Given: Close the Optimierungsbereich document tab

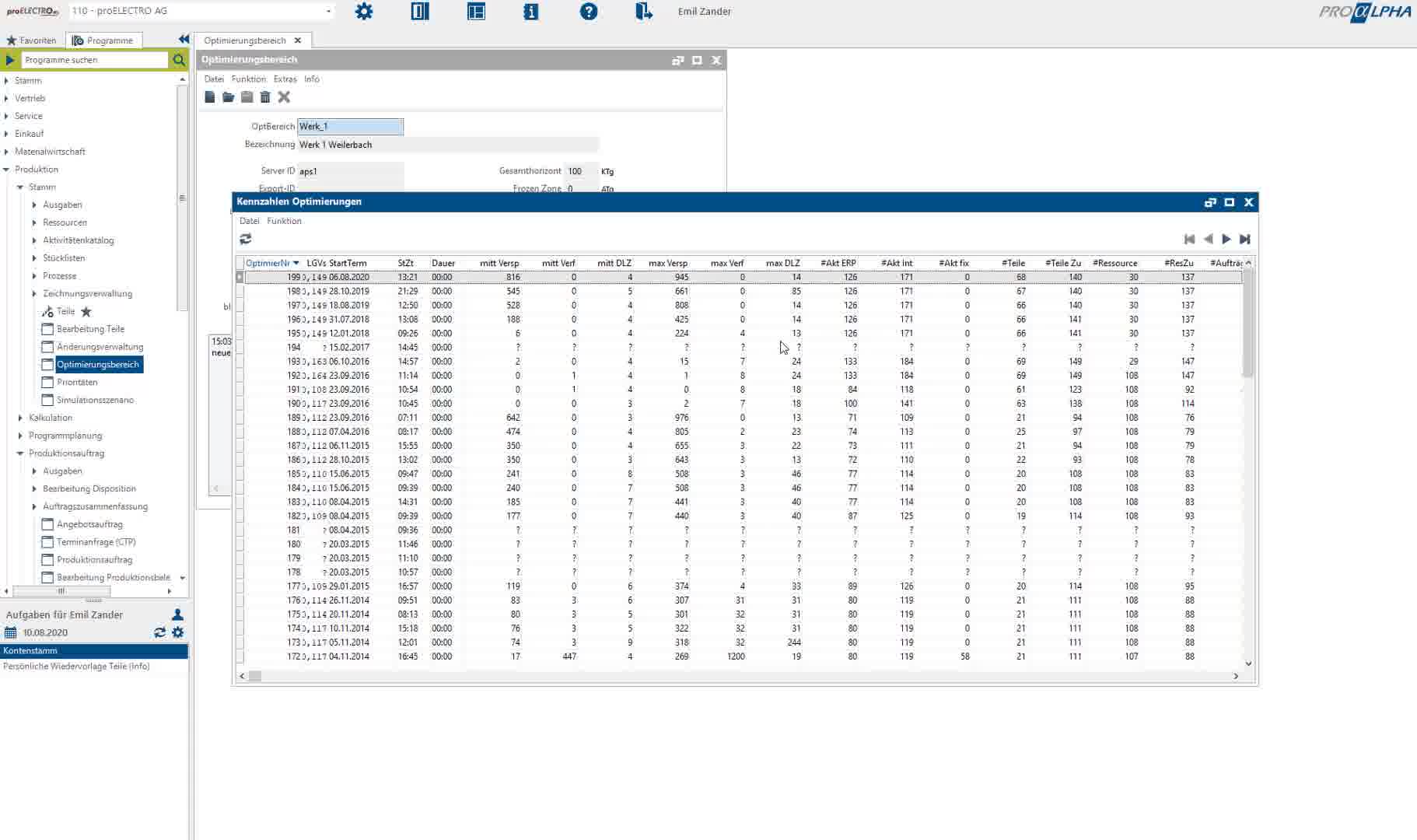Looking at the screenshot, I should tap(298, 40).
